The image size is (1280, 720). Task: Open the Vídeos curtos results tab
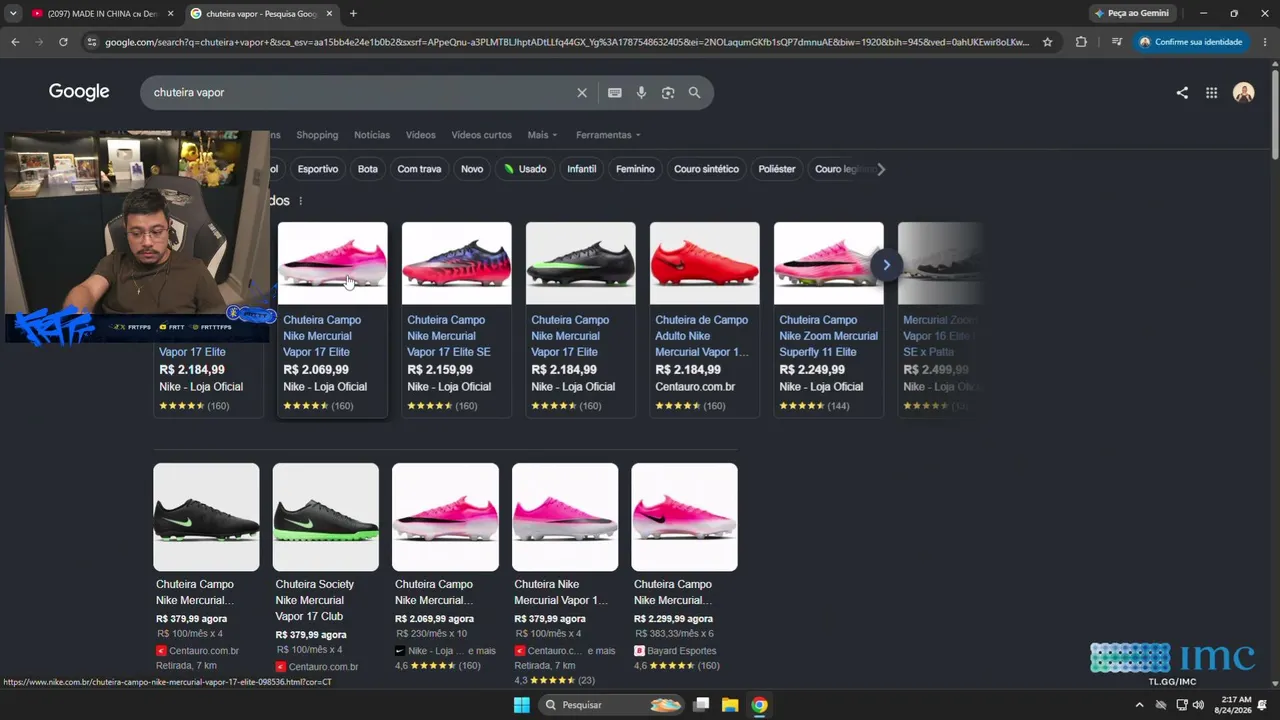[x=481, y=135]
